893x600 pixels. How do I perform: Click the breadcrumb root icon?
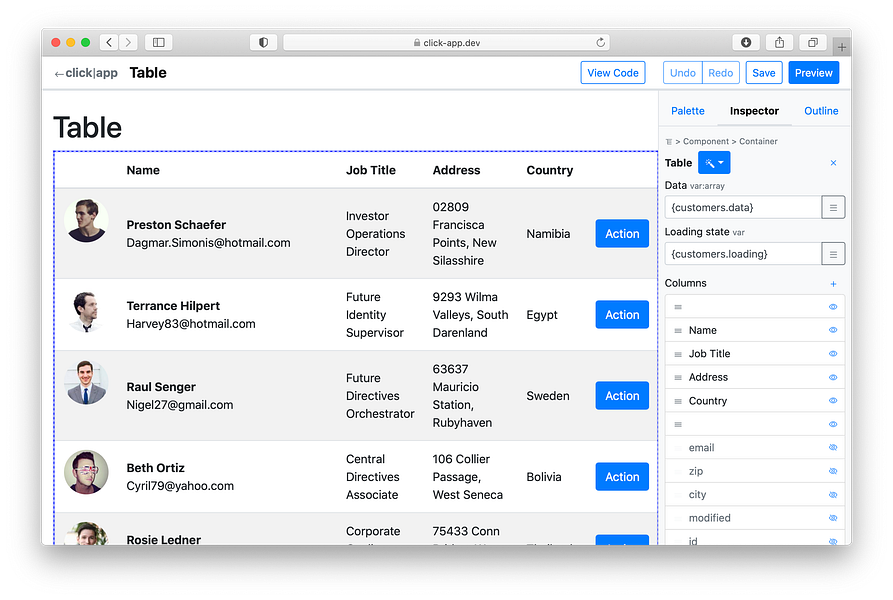(669, 142)
